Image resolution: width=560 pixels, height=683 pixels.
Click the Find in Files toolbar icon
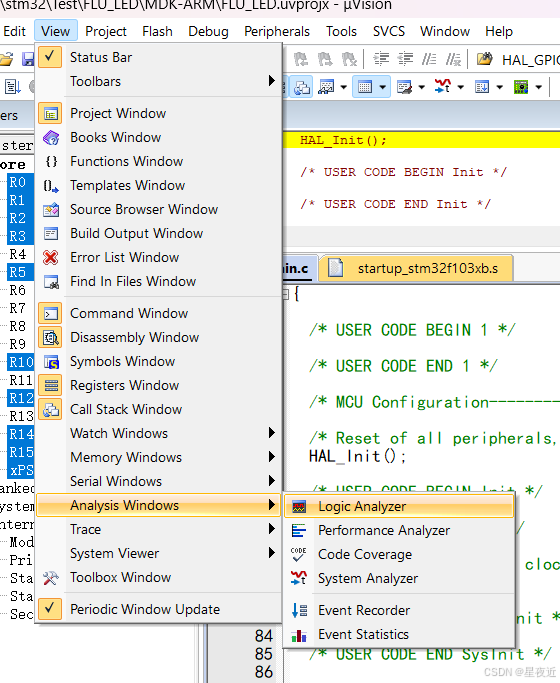pos(484,58)
